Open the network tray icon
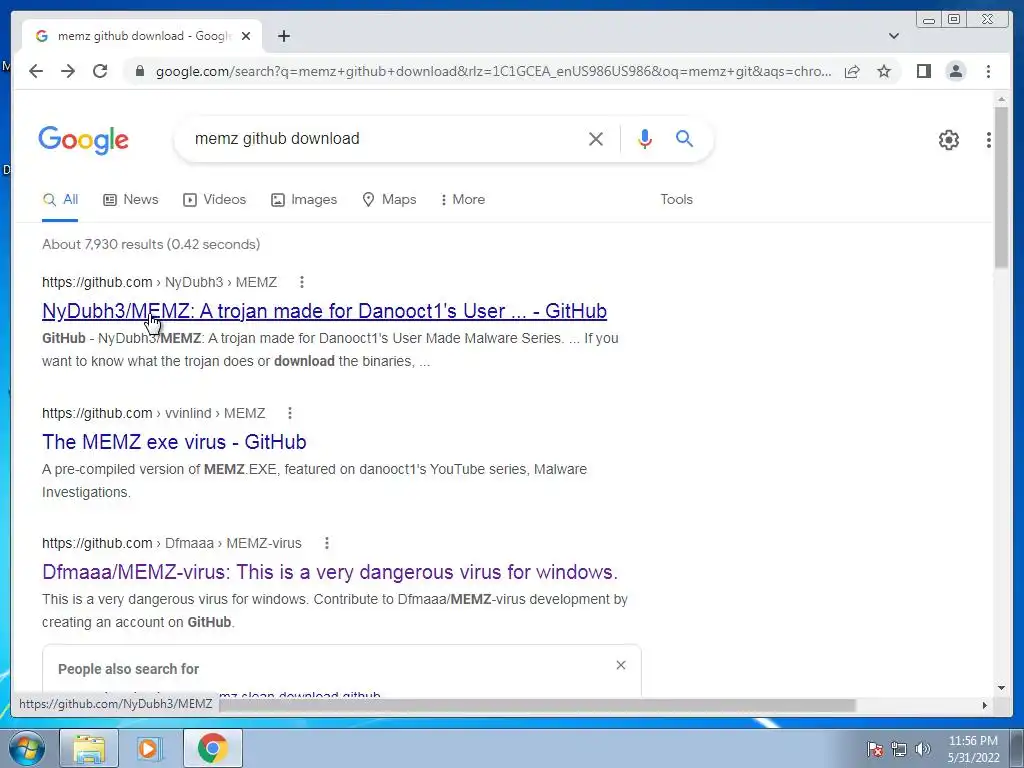 [x=899, y=749]
